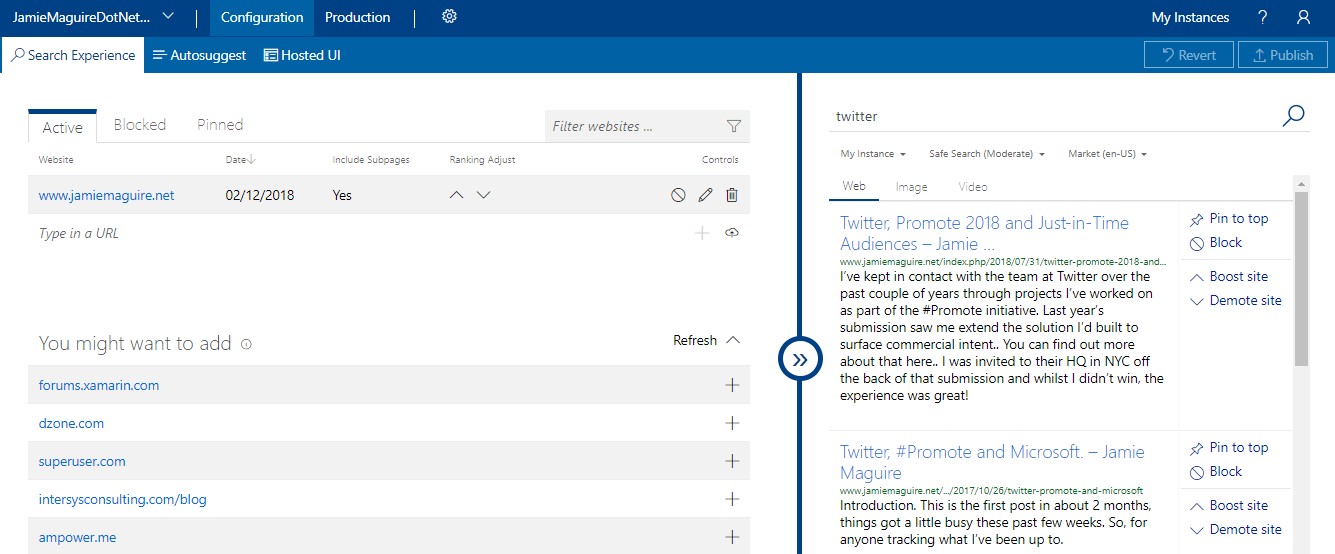Block www.jamiemaguire.net using the block icon

coord(678,196)
